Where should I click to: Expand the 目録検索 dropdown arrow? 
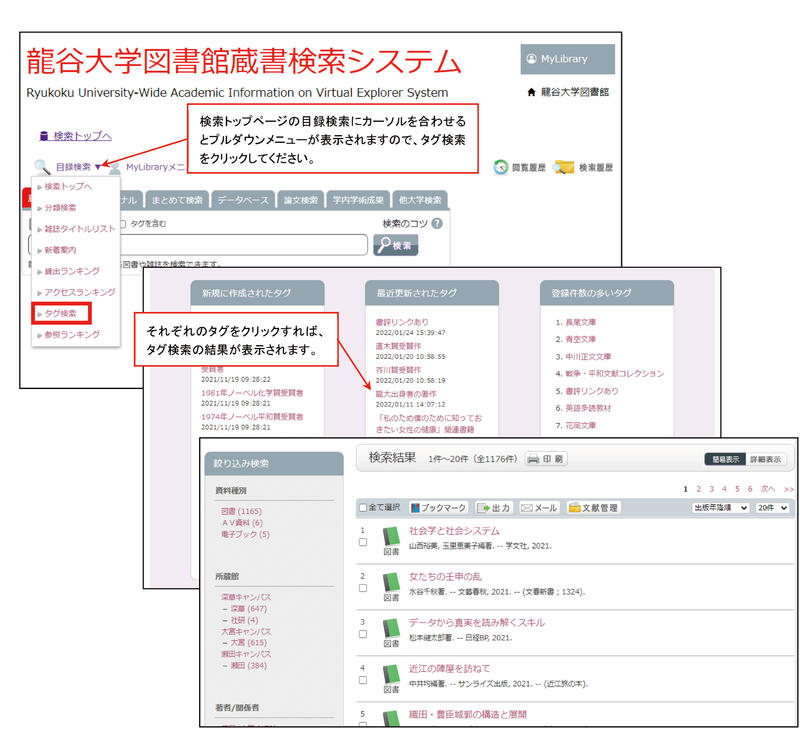[97, 167]
